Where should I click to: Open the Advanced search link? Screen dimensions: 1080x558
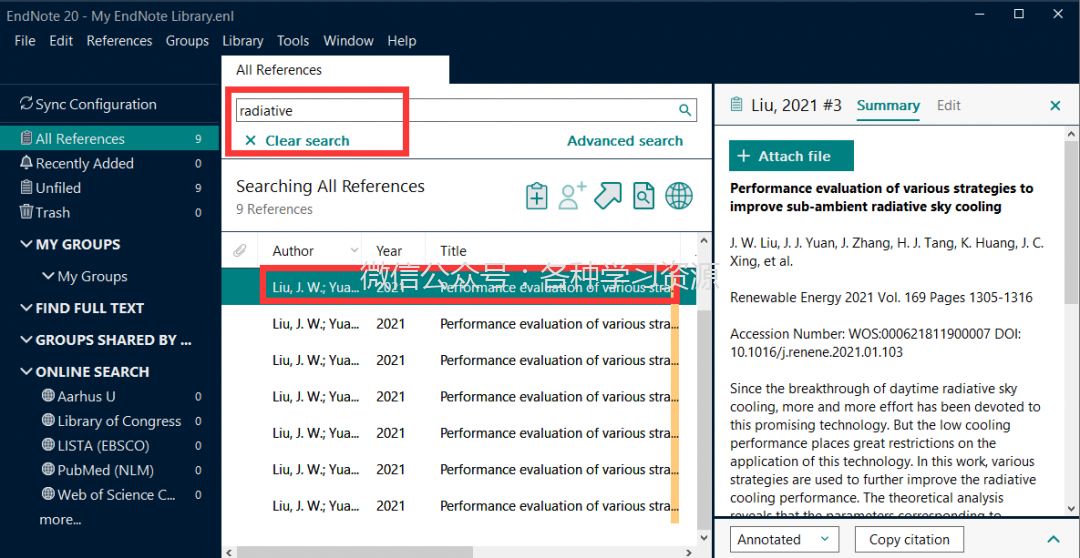point(625,141)
